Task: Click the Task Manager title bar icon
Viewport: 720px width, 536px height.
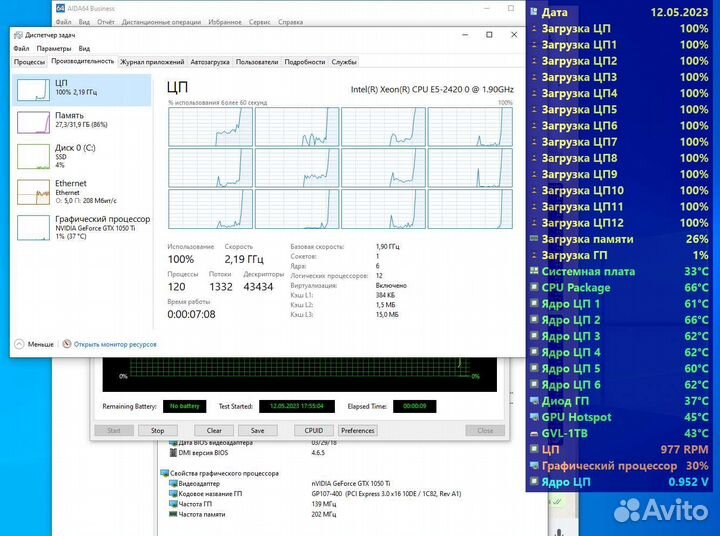Action: pos(20,35)
